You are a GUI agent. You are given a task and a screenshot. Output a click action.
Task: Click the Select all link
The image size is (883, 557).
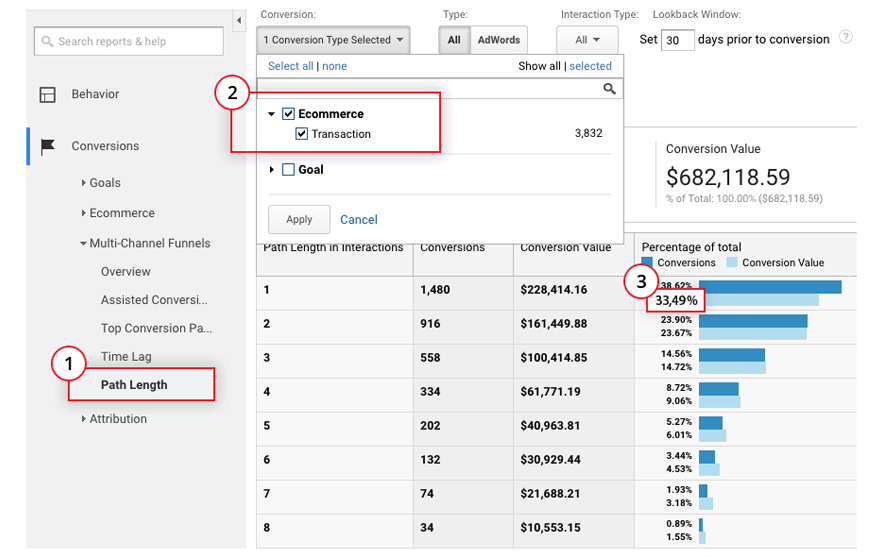291,66
